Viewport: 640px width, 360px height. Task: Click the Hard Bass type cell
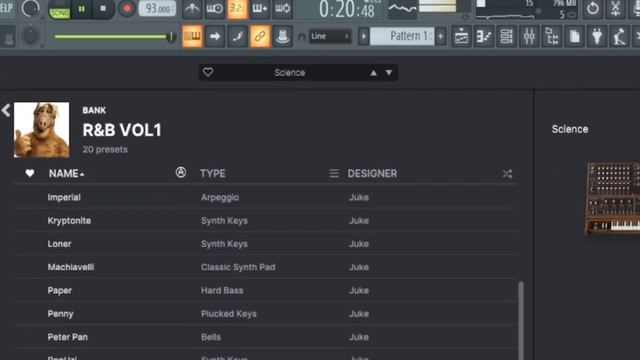(x=222, y=290)
